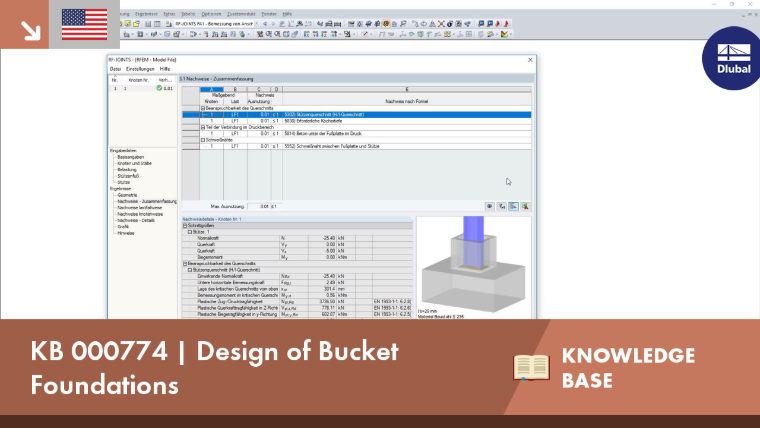Select the Erforderliche Köchertiefe result row
The image size is (760, 428).
pyautogui.click(x=356, y=121)
